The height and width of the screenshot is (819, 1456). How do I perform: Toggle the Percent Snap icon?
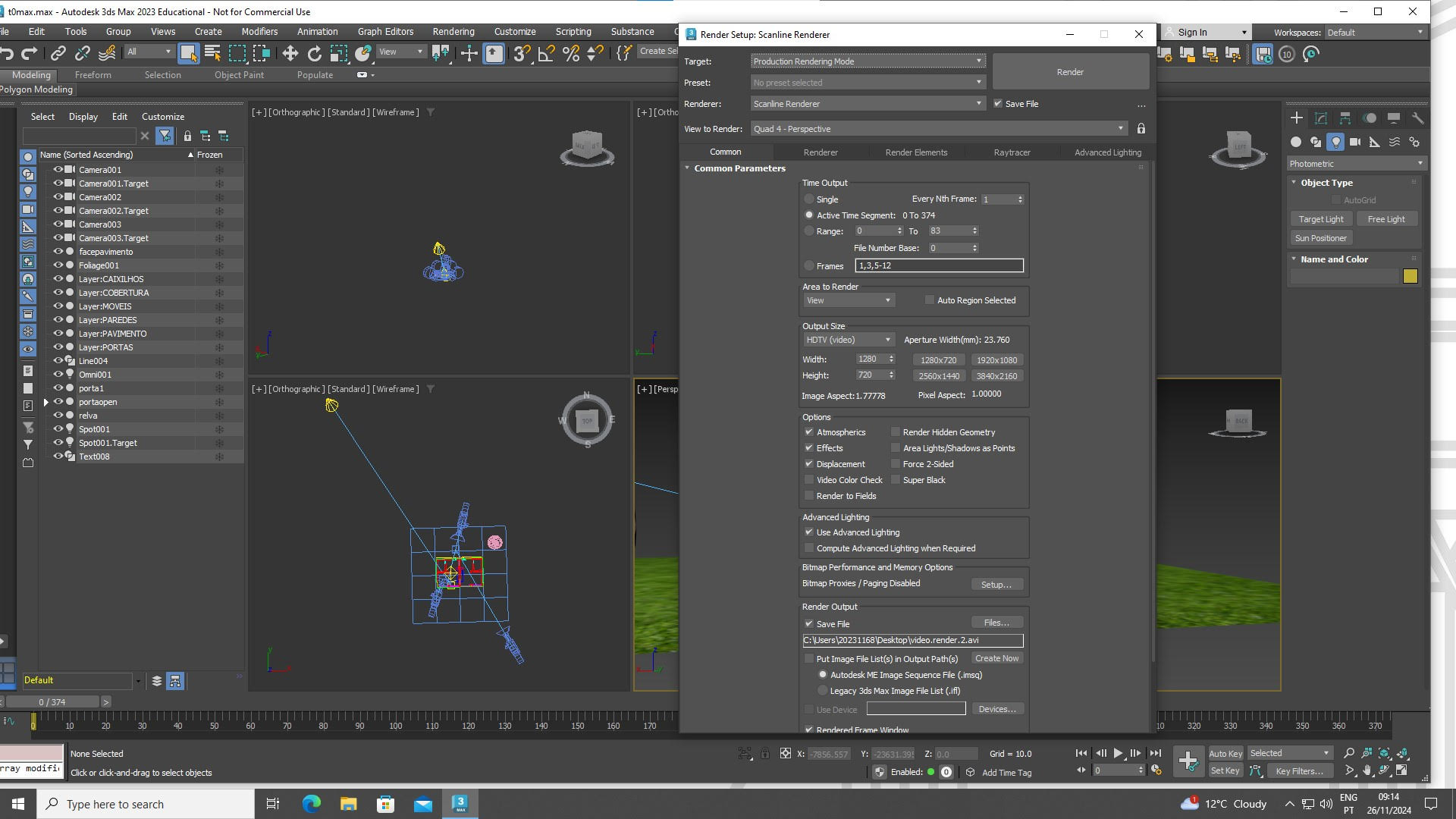571,53
